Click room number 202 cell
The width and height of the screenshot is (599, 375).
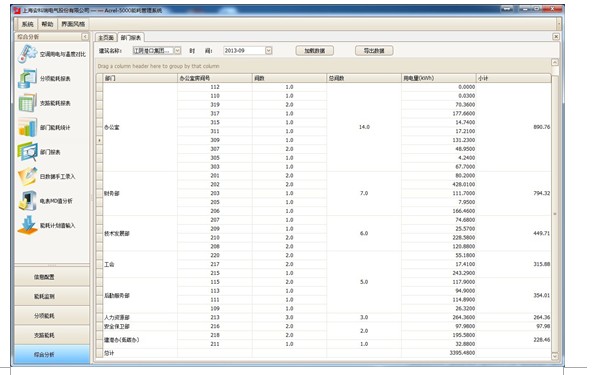pos(215,184)
